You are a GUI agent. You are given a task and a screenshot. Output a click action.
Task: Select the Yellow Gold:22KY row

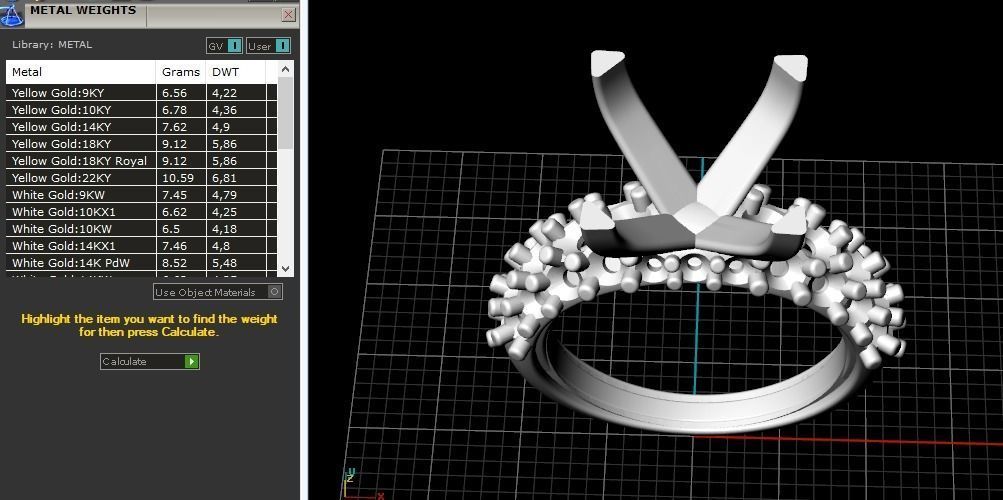[x=142, y=178]
